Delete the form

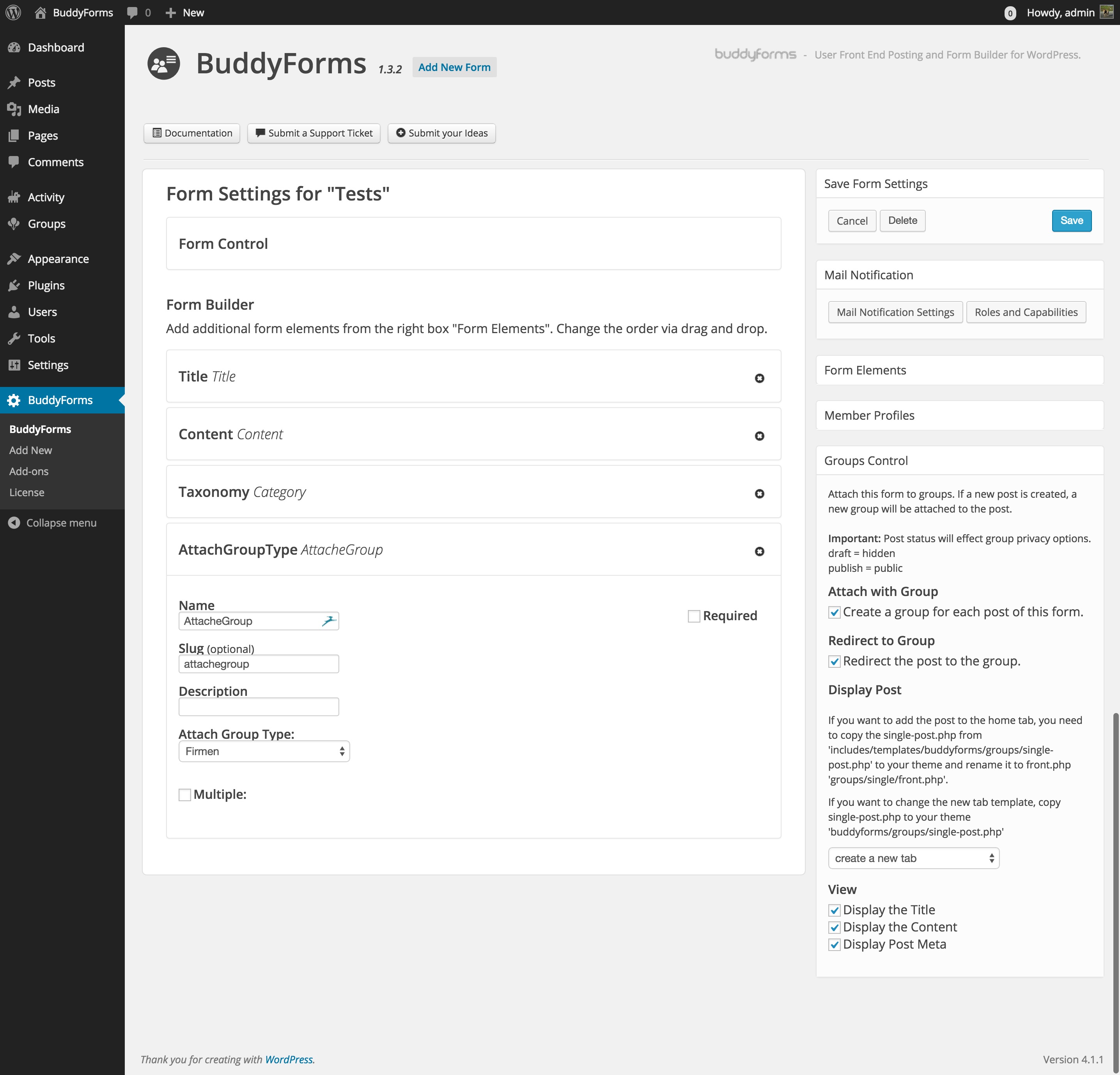[902, 221]
